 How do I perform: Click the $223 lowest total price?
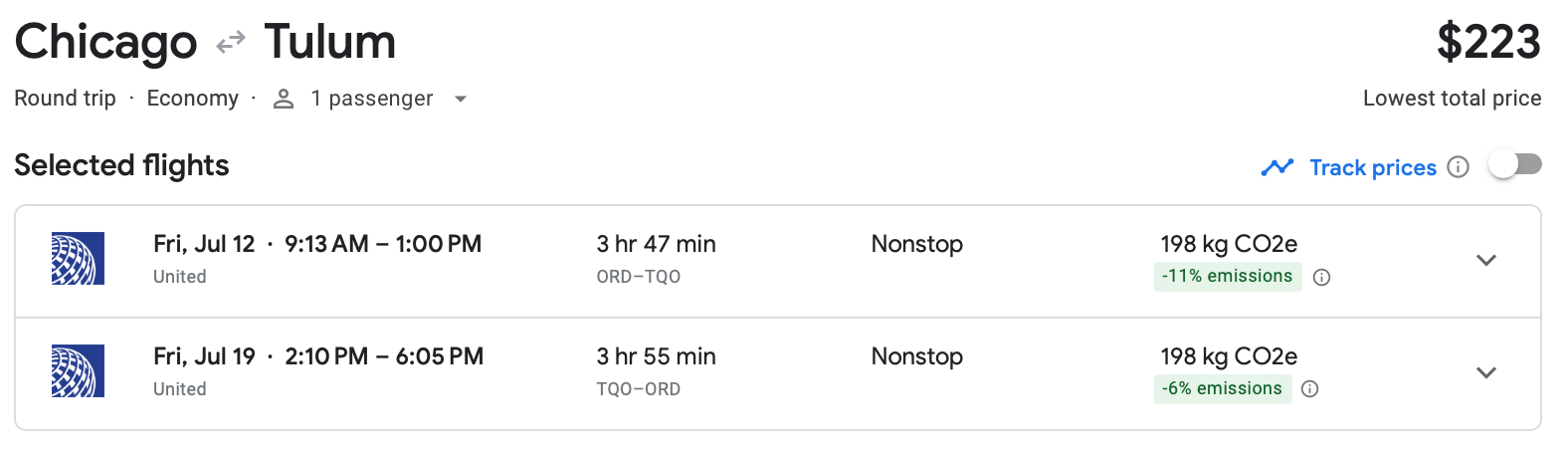tap(1487, 43)
